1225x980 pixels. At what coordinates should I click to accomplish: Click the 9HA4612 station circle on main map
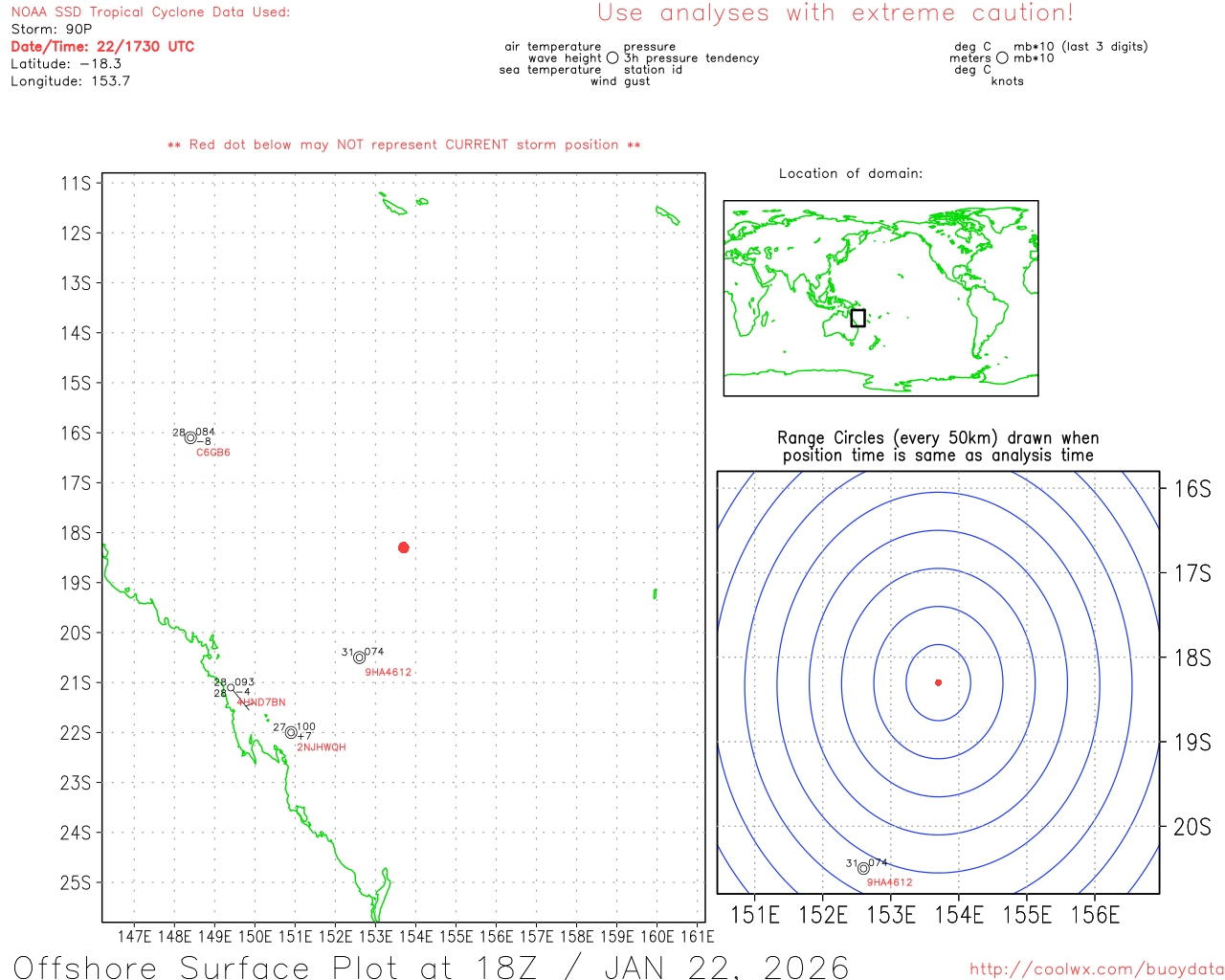coord(360,657)
